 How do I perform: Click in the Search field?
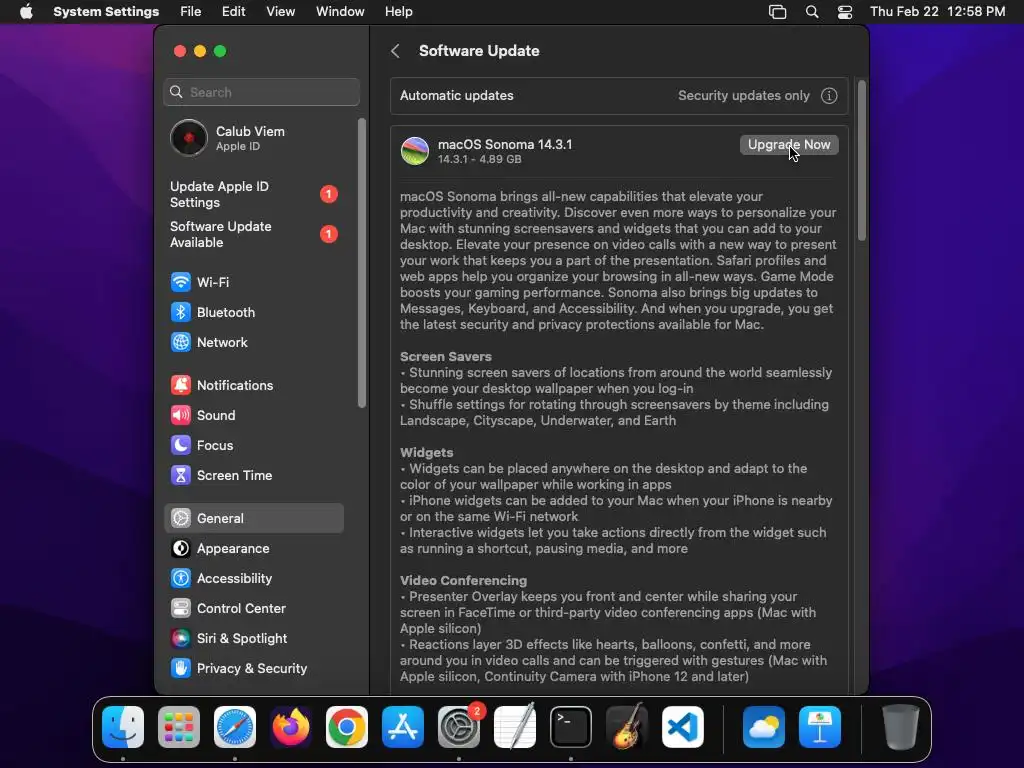tap(261, 92)
